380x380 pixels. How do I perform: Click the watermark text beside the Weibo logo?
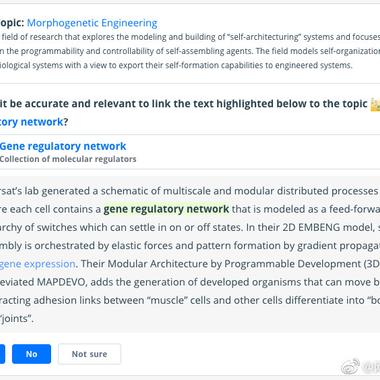tap(371, 367)
